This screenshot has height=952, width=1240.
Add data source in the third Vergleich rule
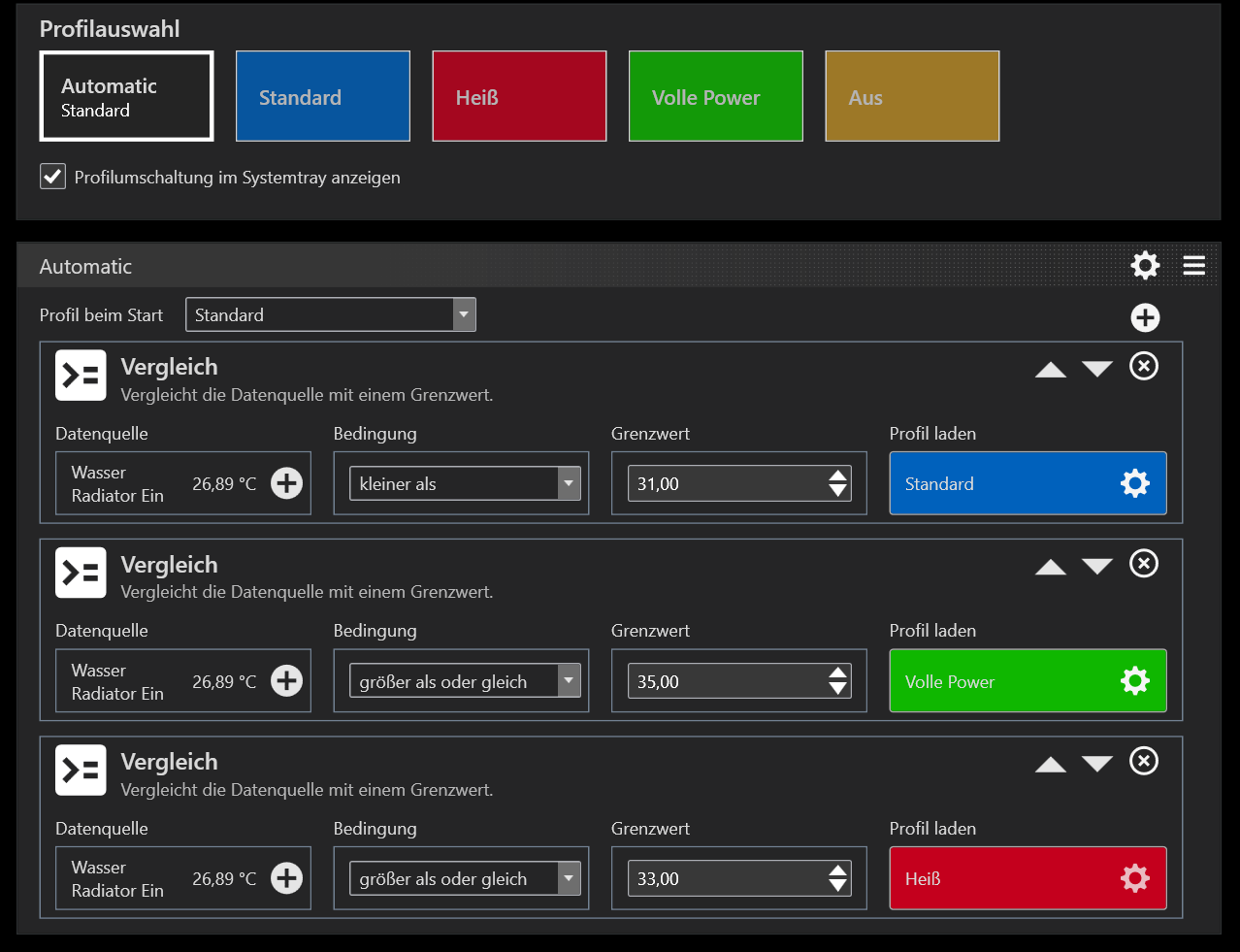click(286, 878)
